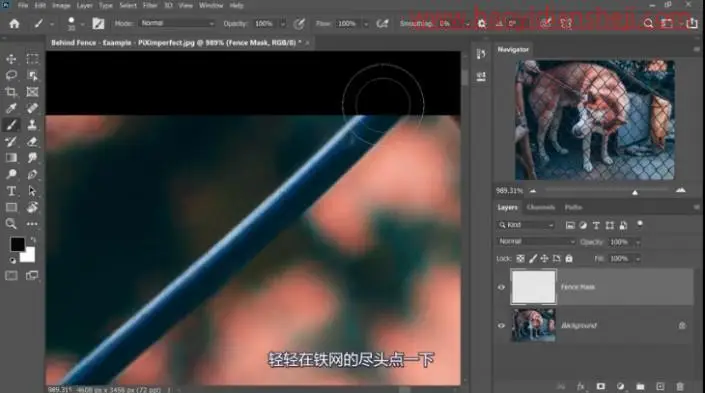Select the Type tool
This screenshot has height=393, width=705.
11,191
